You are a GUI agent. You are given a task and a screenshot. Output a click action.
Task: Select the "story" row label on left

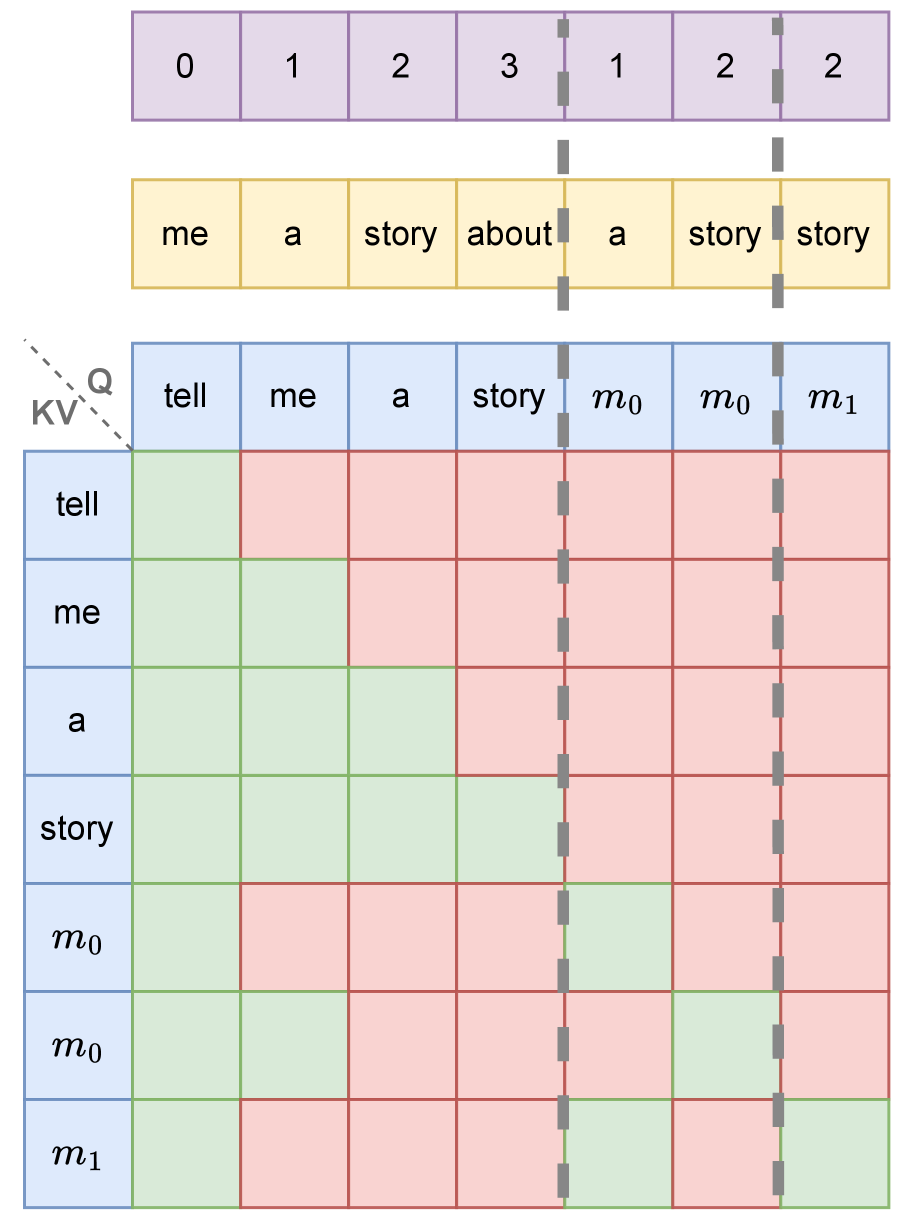pyautogui.click(x=77, y=829)
